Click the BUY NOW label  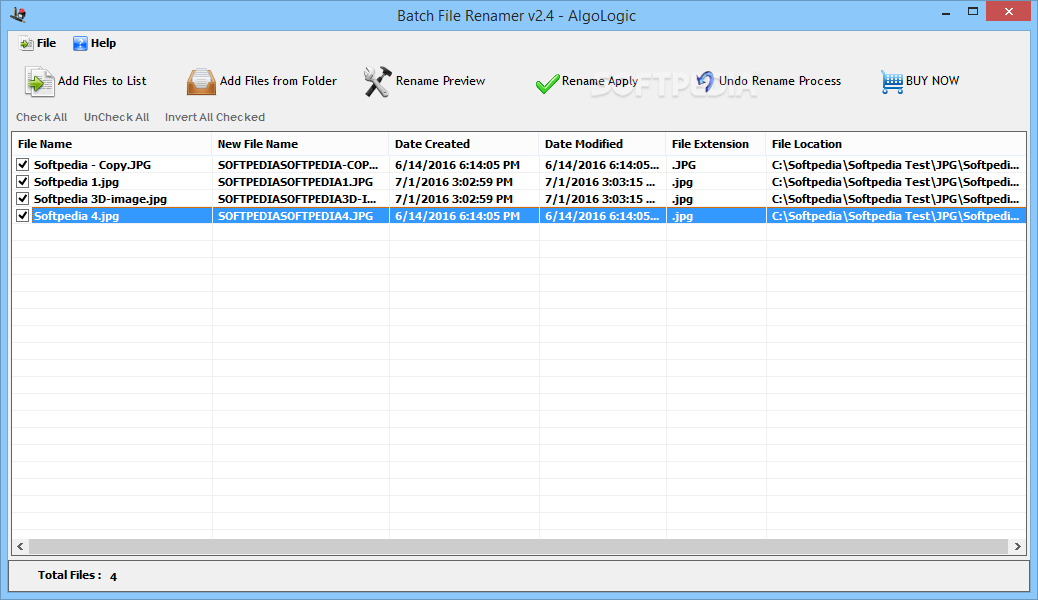(932, 81)
